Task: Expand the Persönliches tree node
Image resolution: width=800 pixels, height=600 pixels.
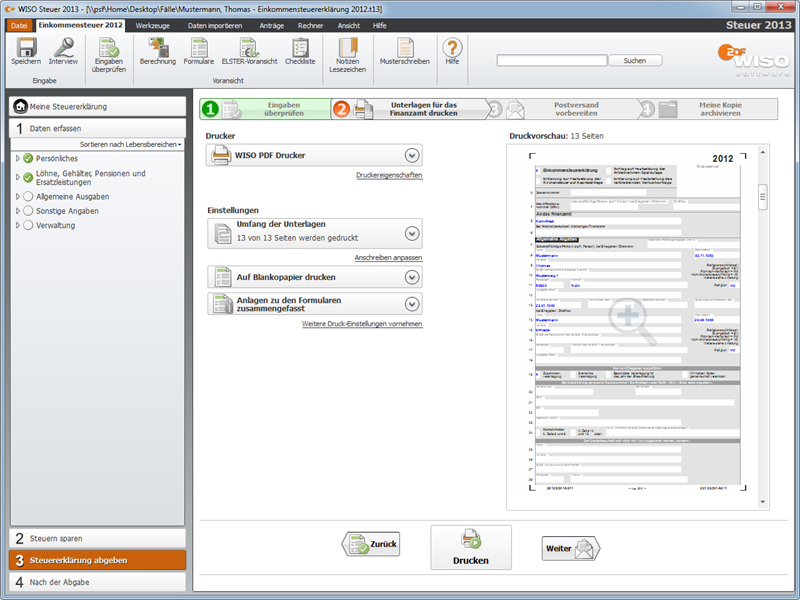Action: 18,158
